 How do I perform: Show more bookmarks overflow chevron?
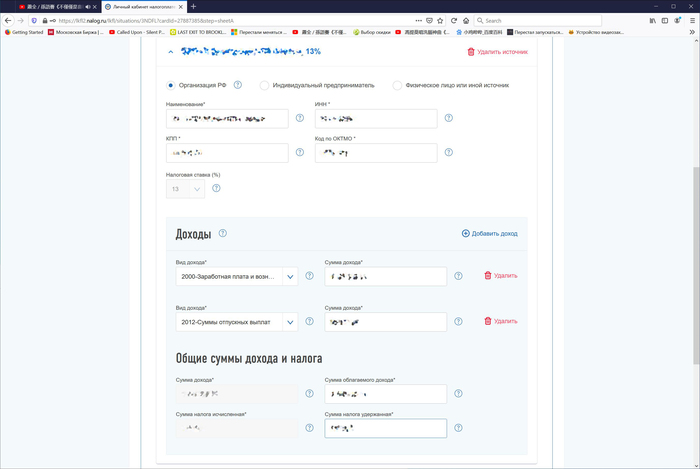pyautogui.click(x=692, y=32)
